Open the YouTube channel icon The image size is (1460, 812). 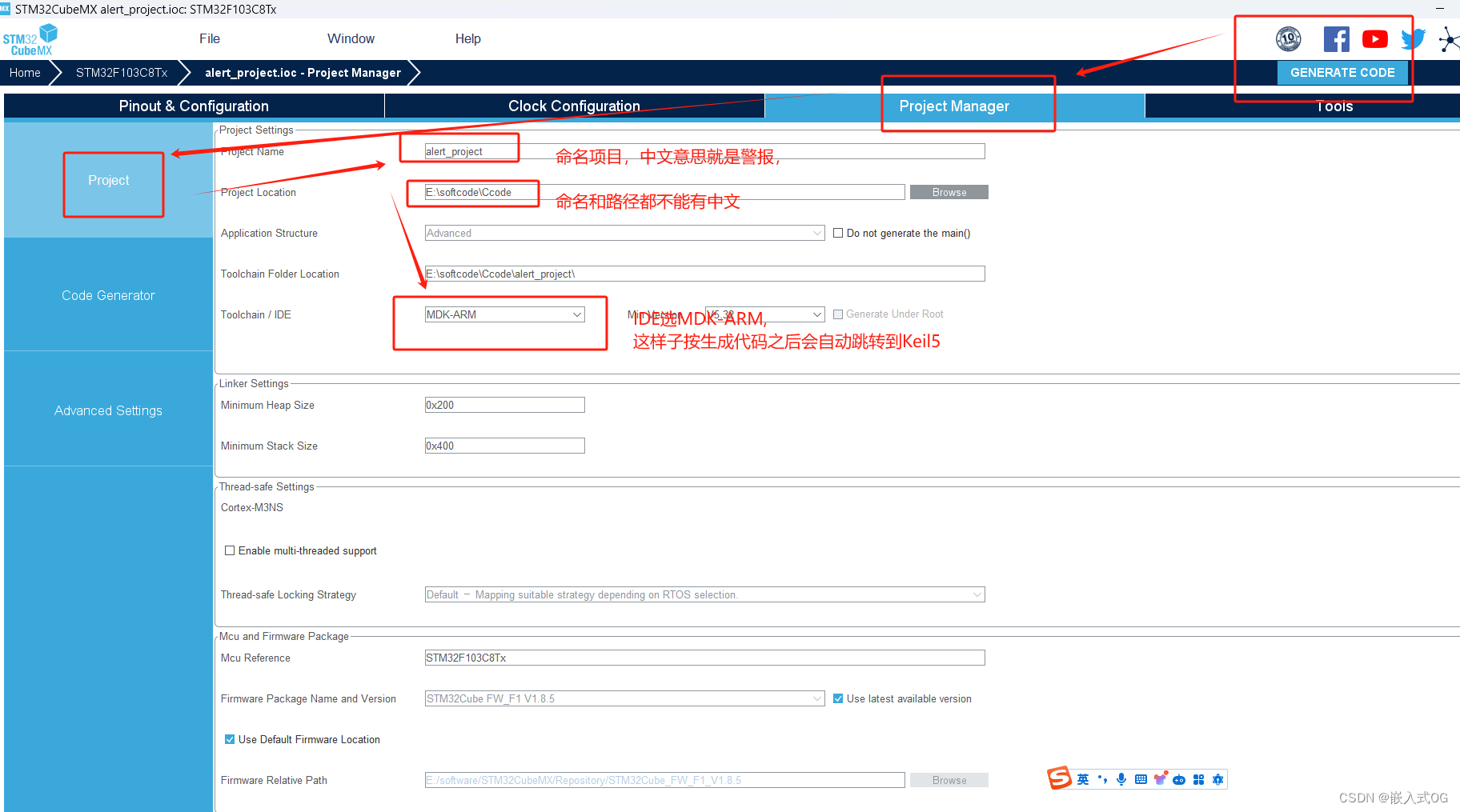[x=1375, y=38]
